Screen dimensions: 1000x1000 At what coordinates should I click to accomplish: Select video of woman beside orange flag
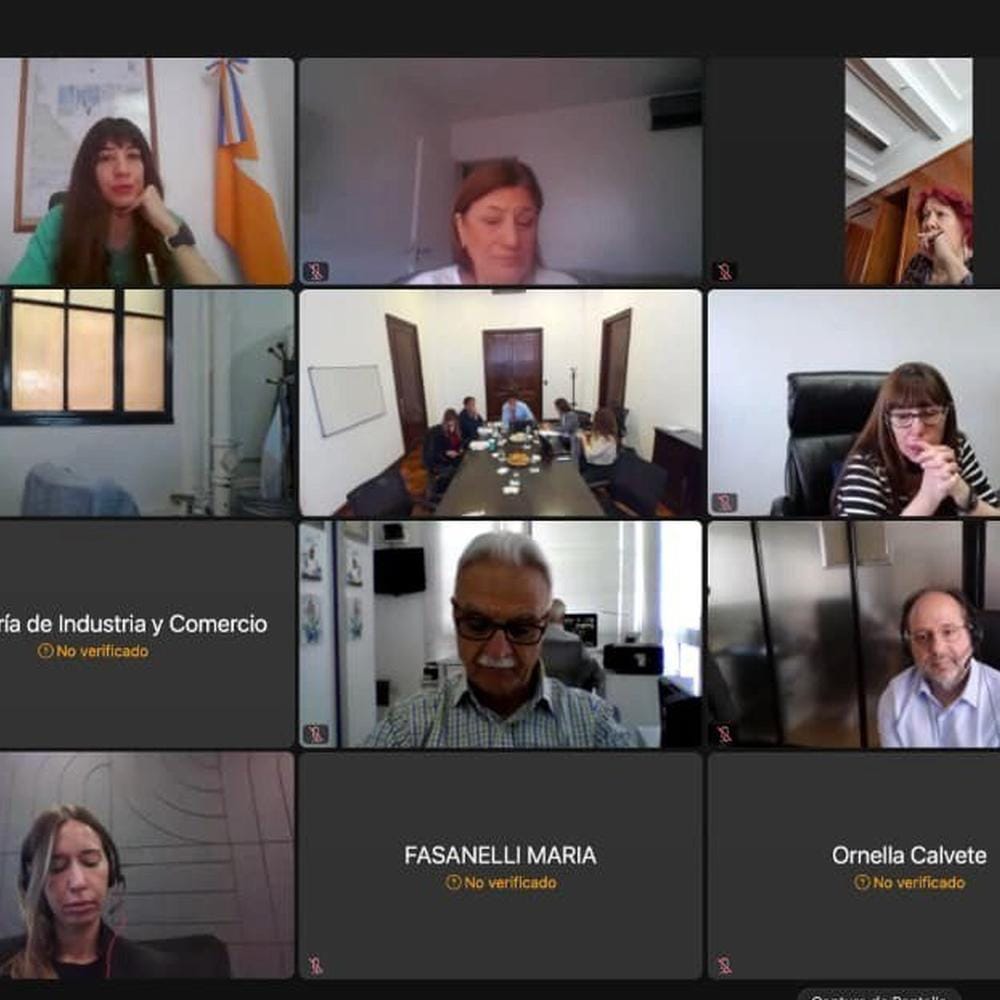pyautogui.click(x=147, y=171)
